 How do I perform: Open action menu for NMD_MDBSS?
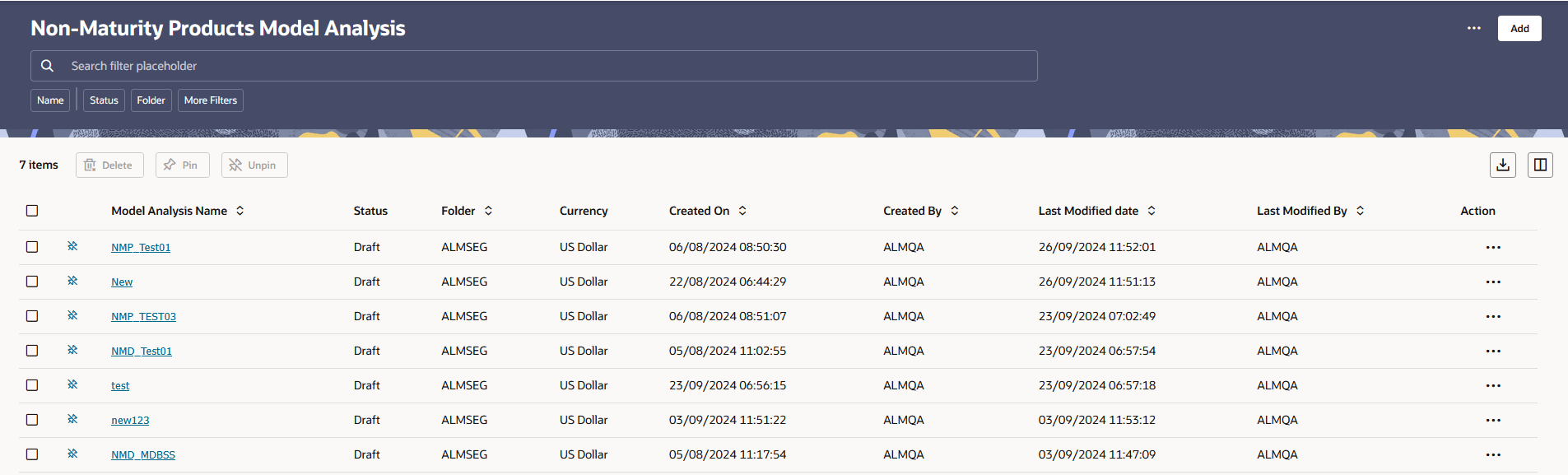(x=1493, y=454)
